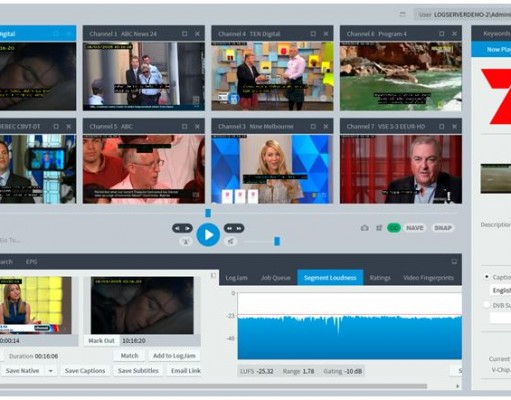Click the Mark Out sleeping man thumbnail

click(142, 305)
